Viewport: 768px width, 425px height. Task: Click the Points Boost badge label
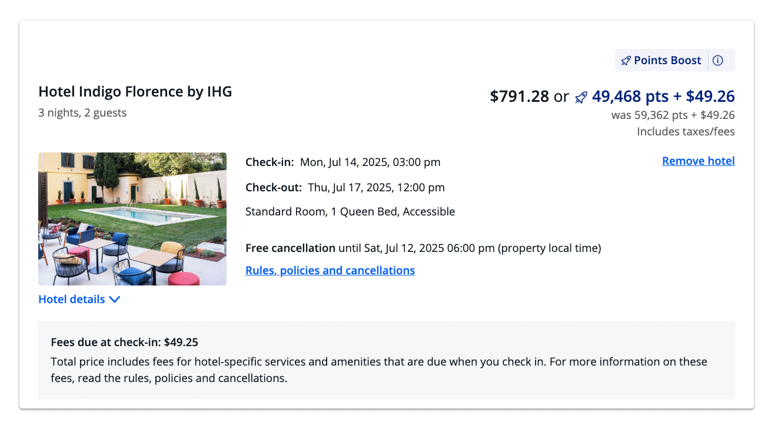[667, 60]
